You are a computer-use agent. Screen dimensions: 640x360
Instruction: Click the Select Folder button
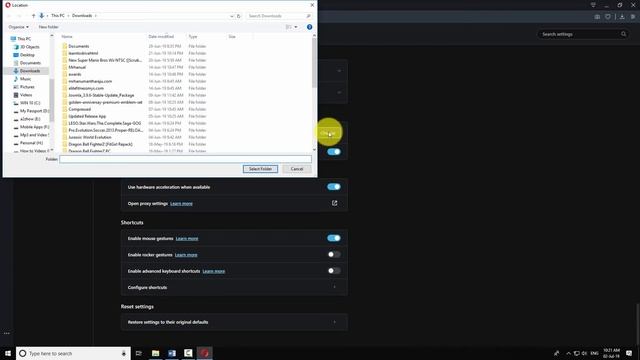click(x=260, y=169)
